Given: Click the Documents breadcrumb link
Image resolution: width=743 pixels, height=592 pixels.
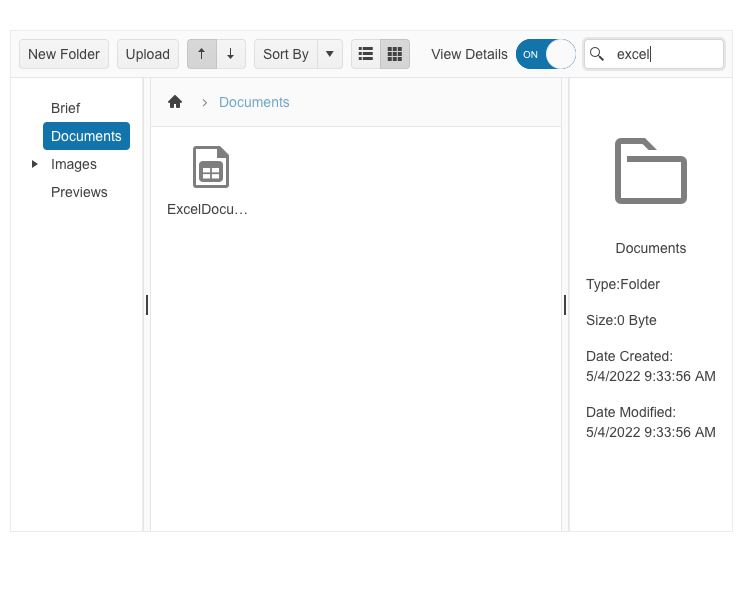Looking at the screenshot, I should 254,102.
